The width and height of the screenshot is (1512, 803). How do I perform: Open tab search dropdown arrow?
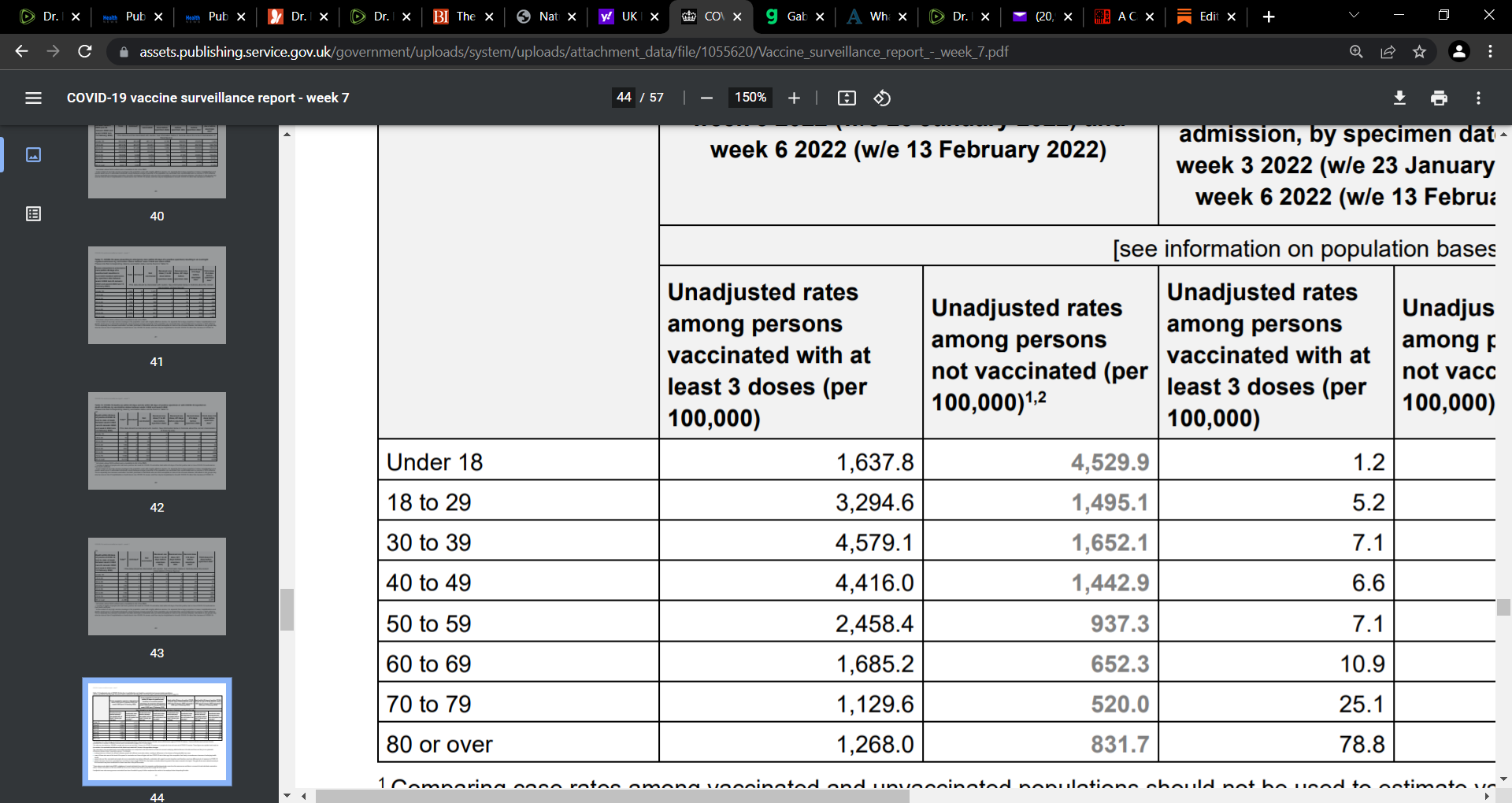point(1354,15)
